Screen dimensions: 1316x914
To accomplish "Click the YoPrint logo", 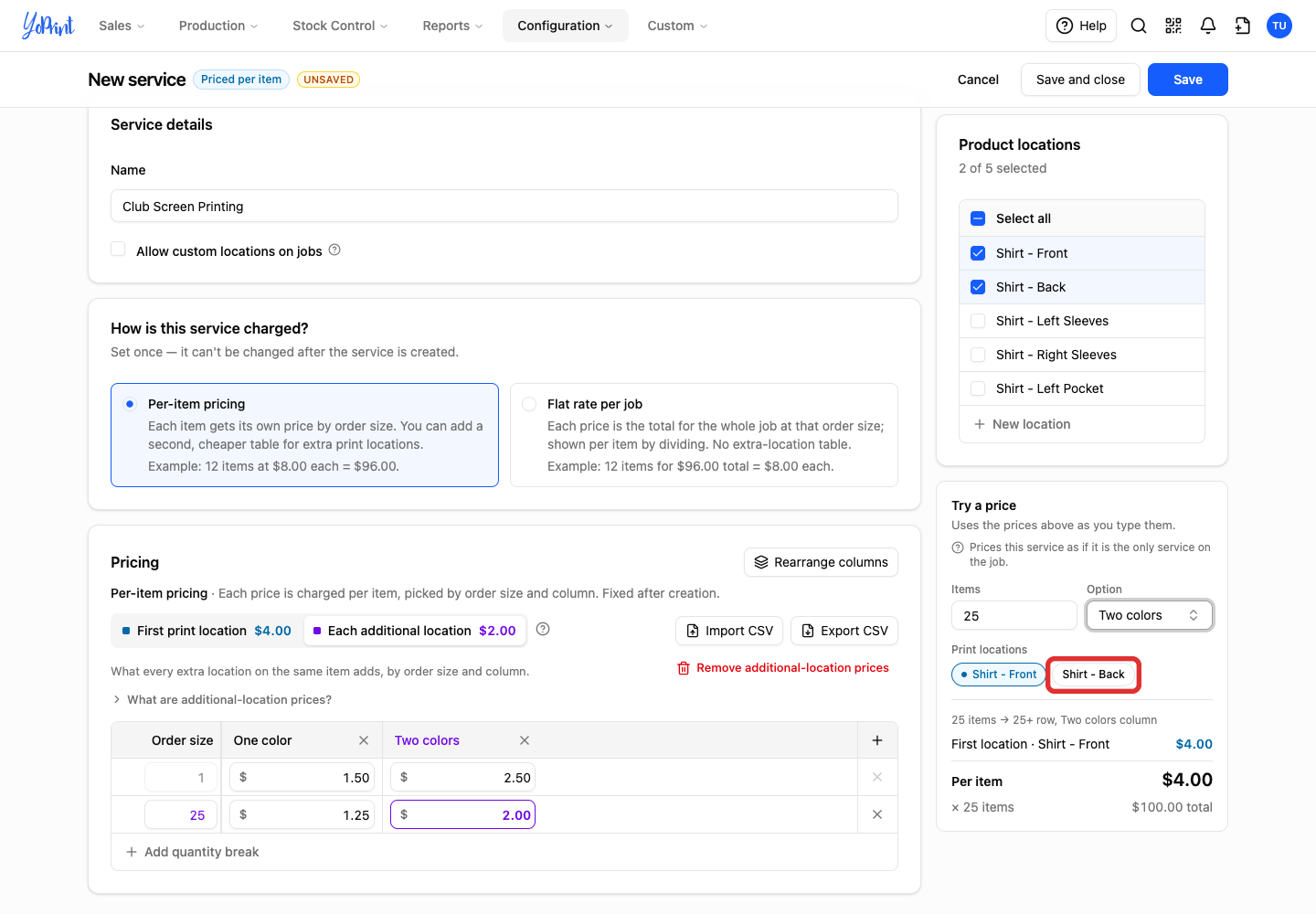I will click(x=48, y=26).
